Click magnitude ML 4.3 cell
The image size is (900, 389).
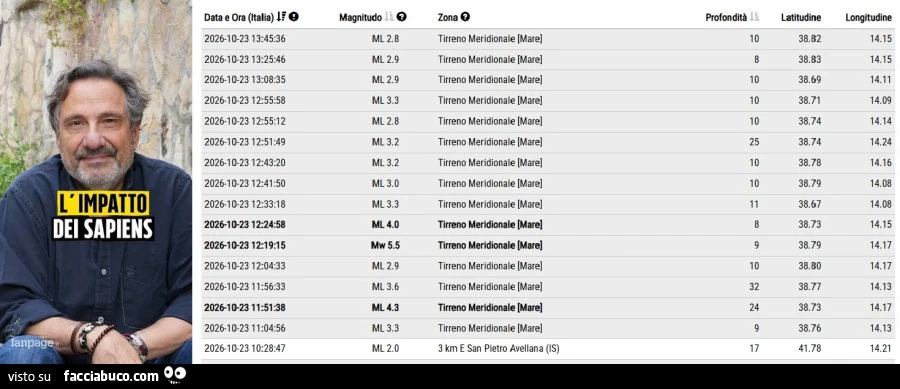(x=385, y=308)
